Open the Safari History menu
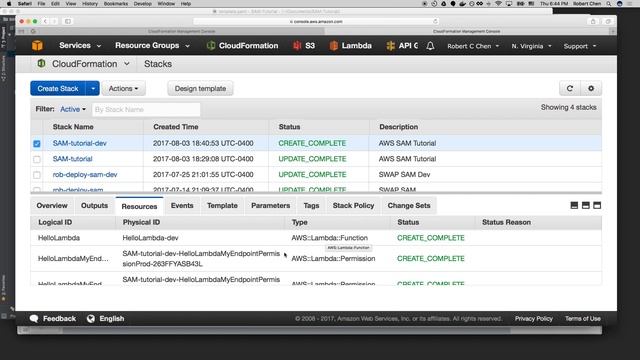Image resolution: width=640 pixels, height=360 pixels. pos(90,4)
